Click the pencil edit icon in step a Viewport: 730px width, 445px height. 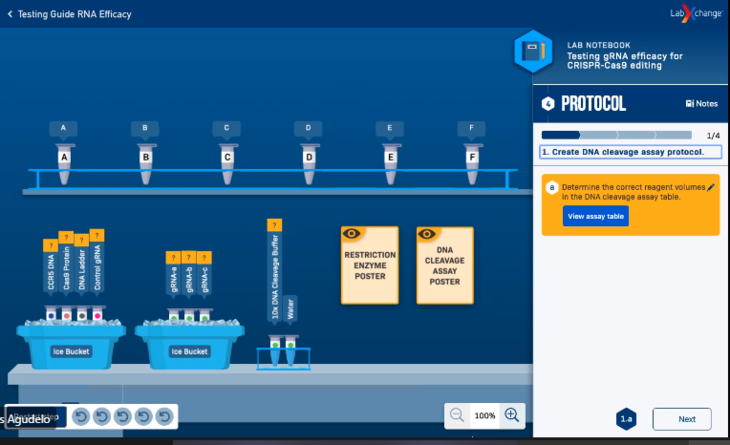tap(711, 187)
